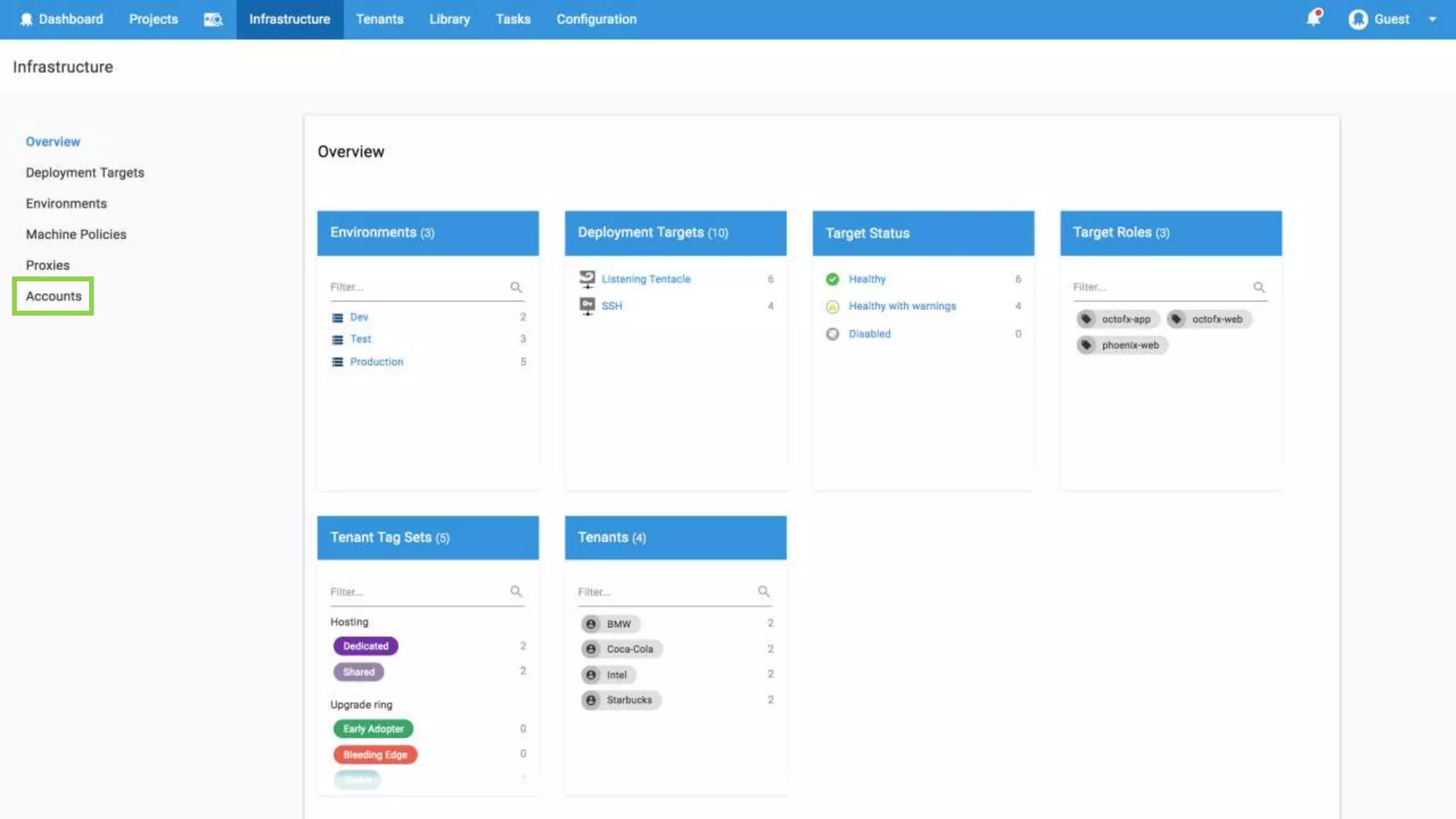Click the Production environment server icon
The image size is (1456, 819).
[x=338, y=362]
